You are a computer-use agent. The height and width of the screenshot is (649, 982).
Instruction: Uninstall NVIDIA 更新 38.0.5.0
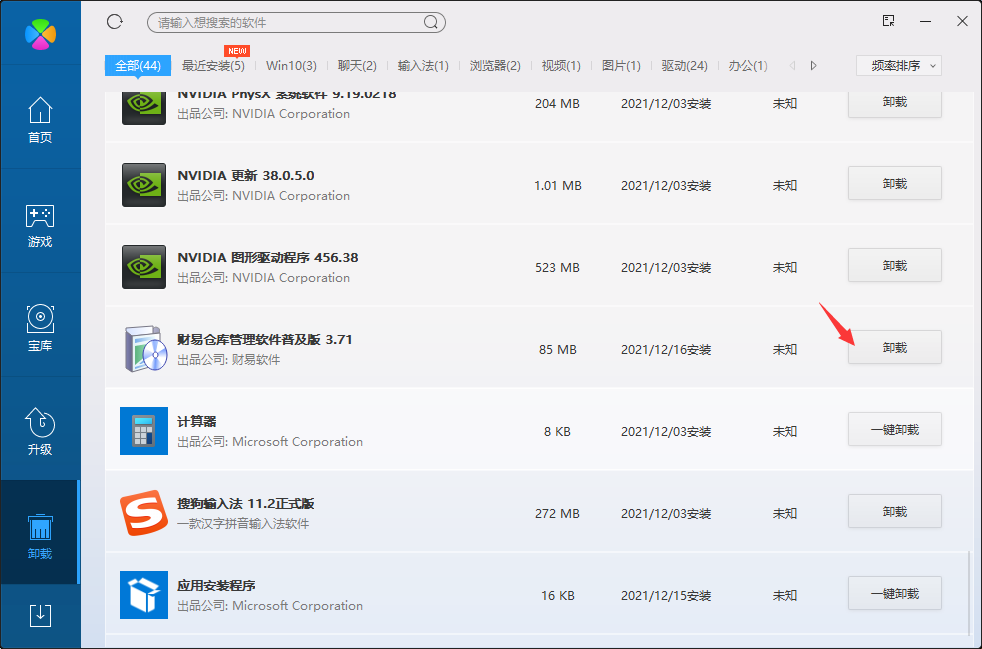(x=895, y=183)
